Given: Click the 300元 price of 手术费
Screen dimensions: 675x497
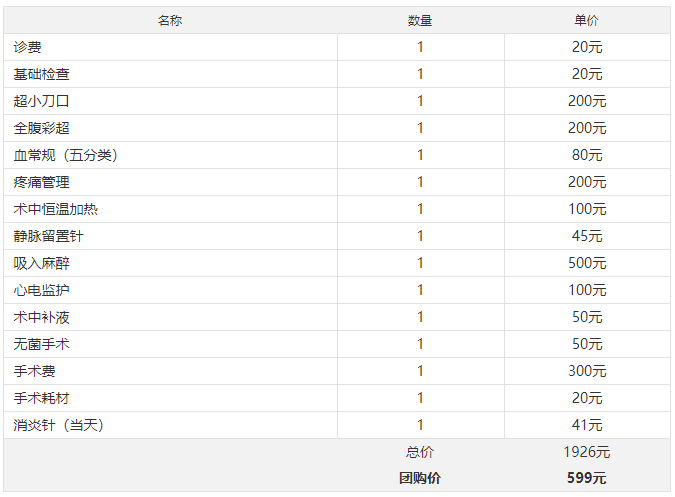Looking at the screenshot, I should [587, 371].
